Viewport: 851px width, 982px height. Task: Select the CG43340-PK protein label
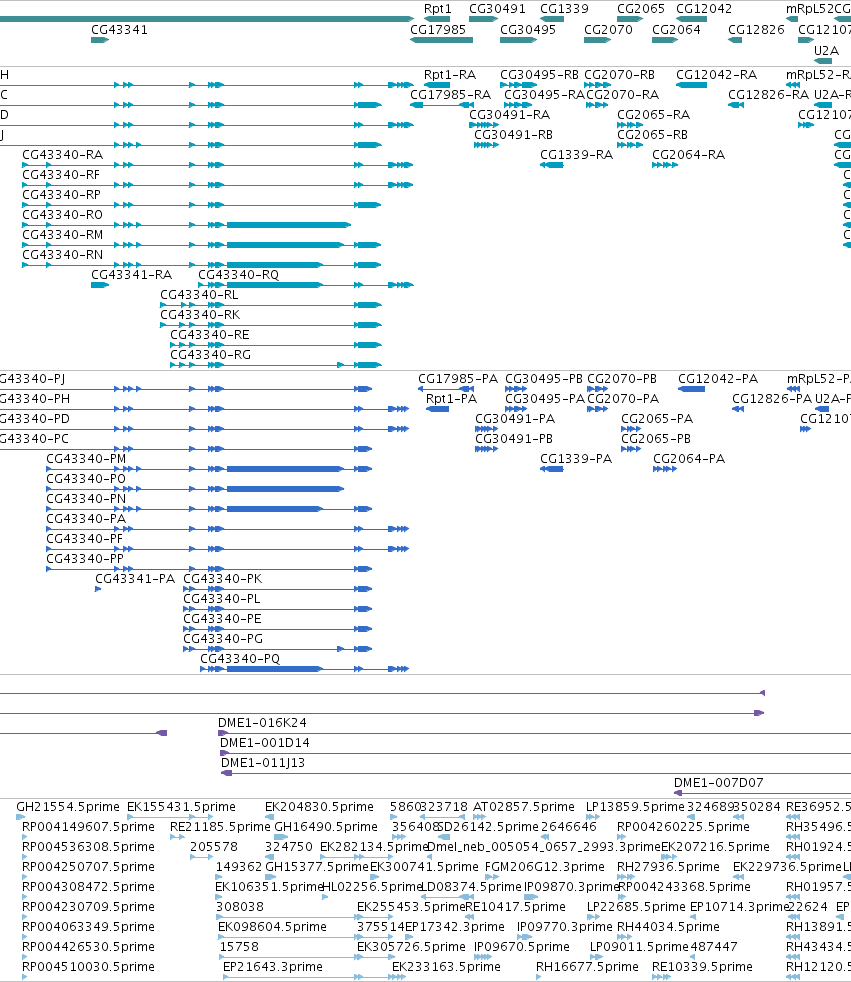click(x=222, y=579)
